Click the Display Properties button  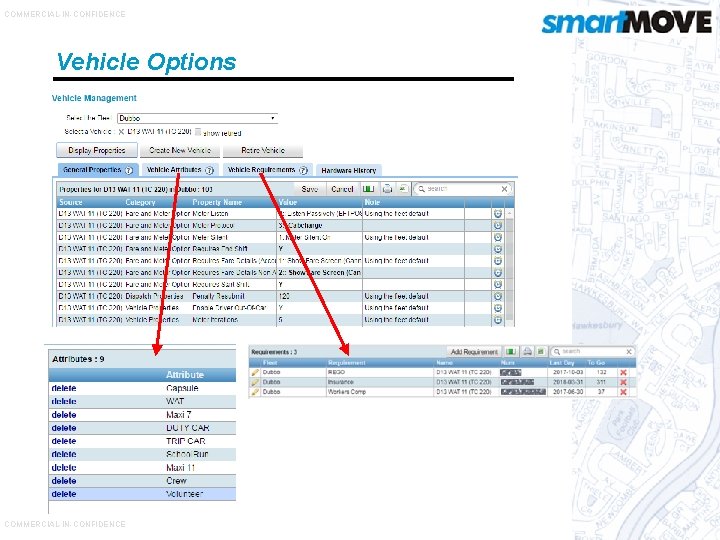point(97,150)
